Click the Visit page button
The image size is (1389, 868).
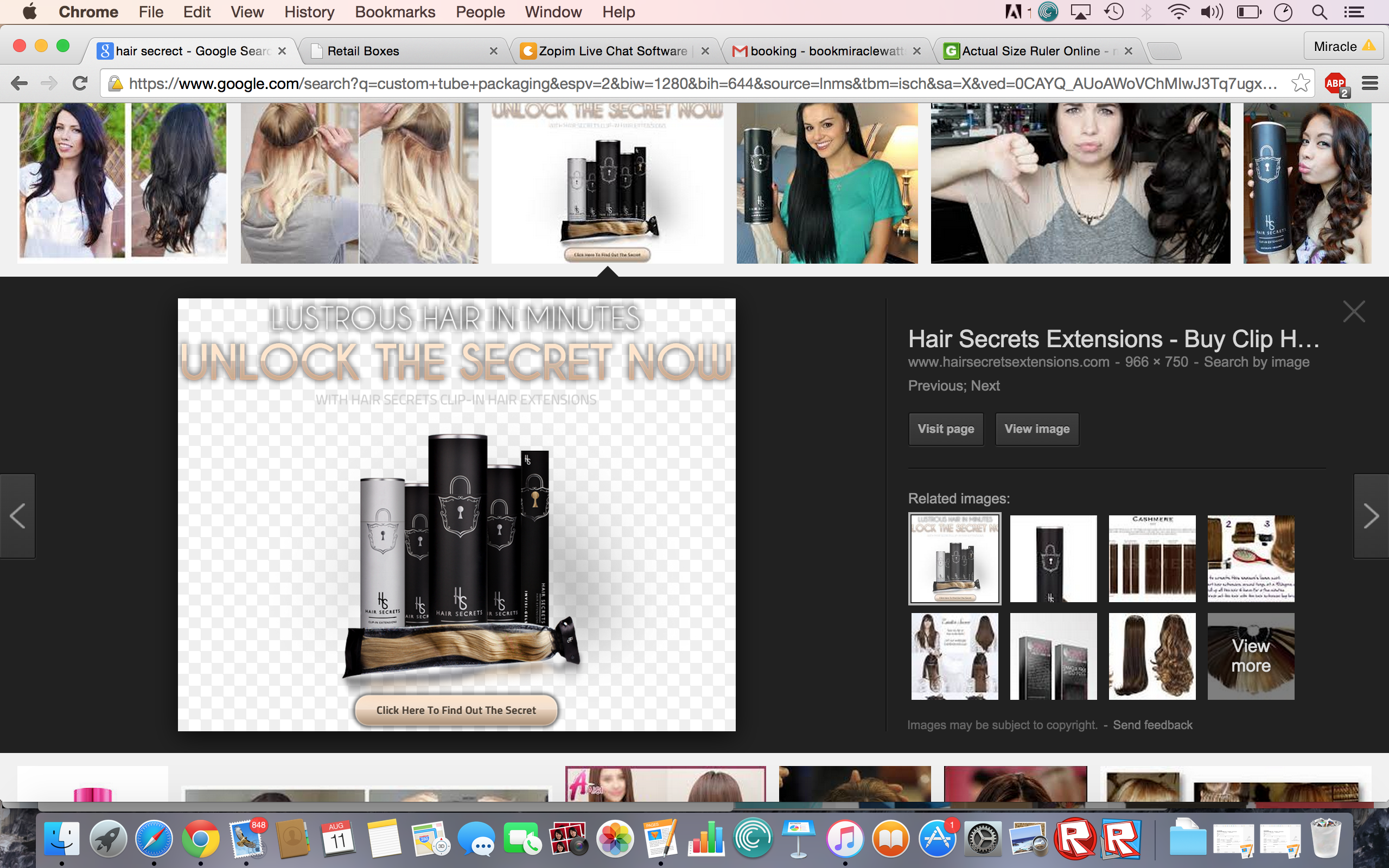tap(945, 429)
